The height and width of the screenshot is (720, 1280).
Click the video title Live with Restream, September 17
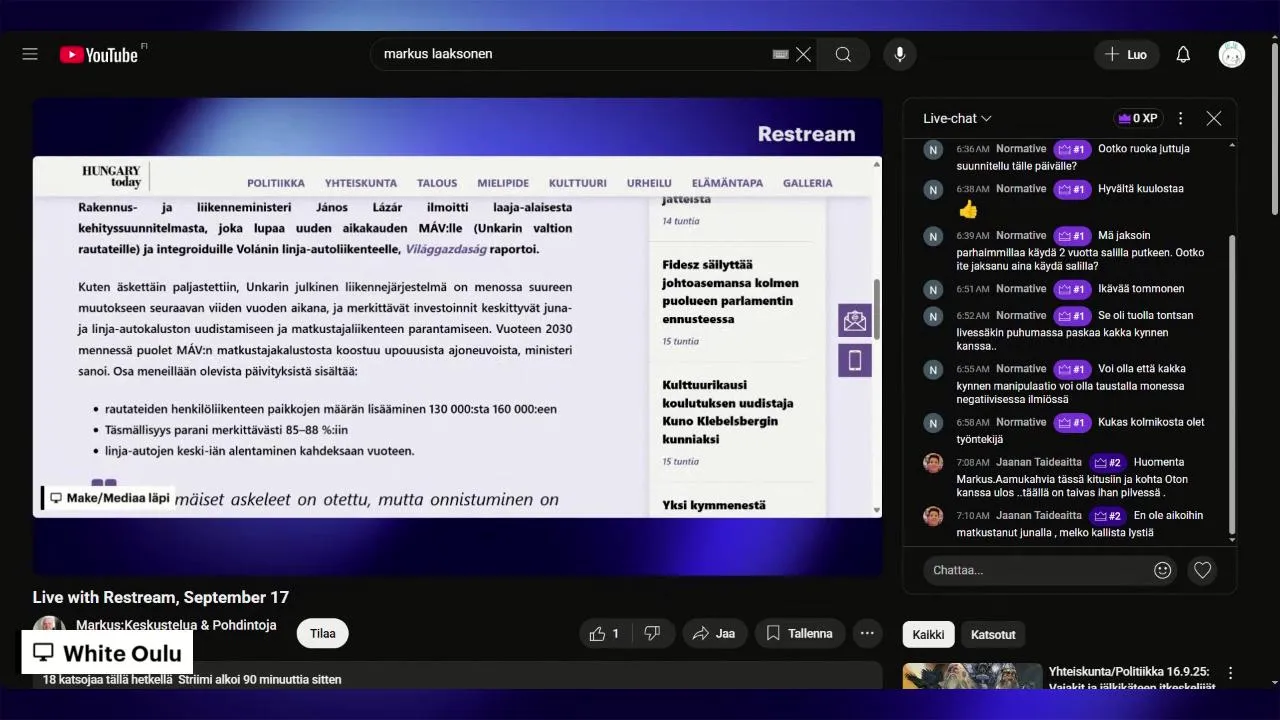pos(161,597)
